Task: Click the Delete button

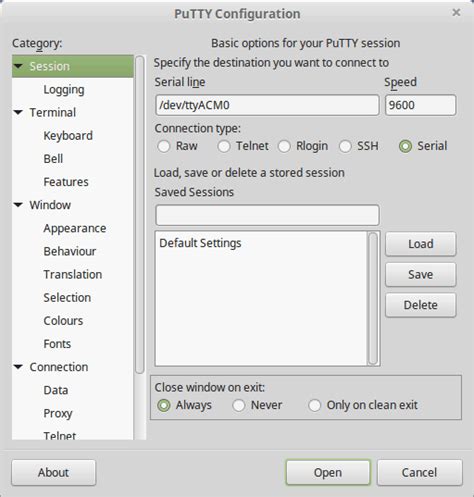Action: 420,305
